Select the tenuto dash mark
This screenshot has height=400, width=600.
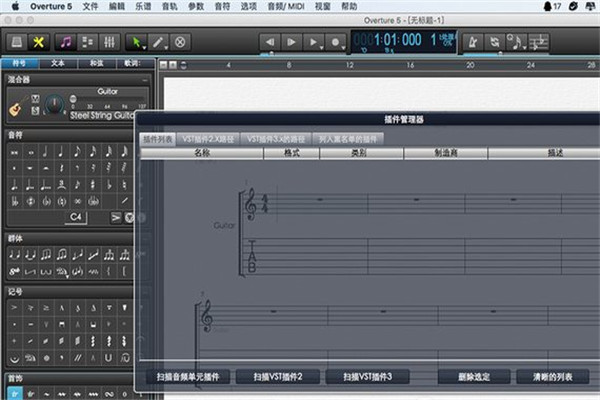[30, 325]
